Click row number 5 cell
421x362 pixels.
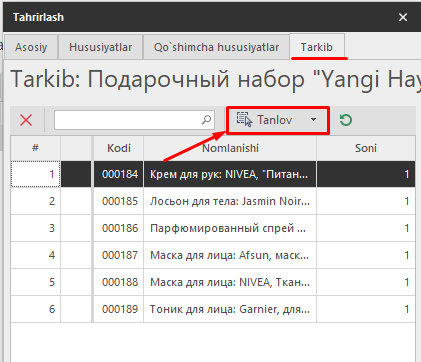click(x=35, y=282)
